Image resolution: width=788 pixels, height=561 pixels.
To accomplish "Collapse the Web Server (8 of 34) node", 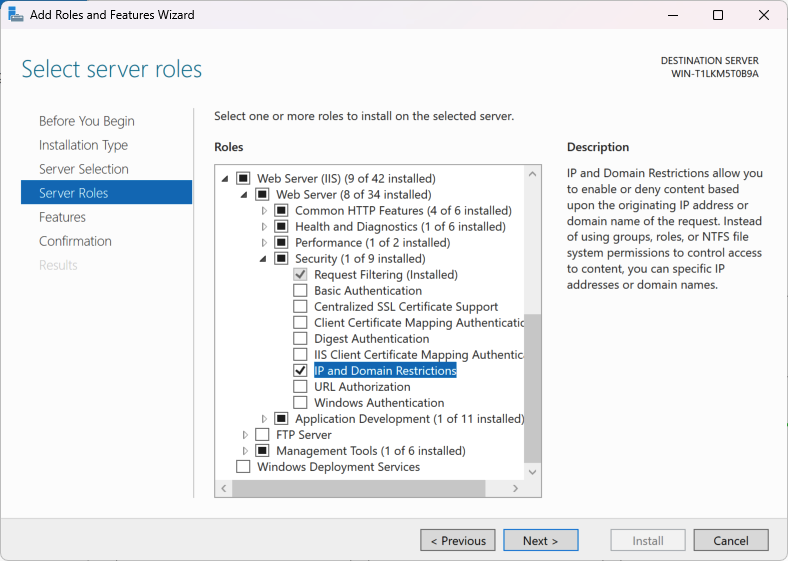I will [244, 195].
